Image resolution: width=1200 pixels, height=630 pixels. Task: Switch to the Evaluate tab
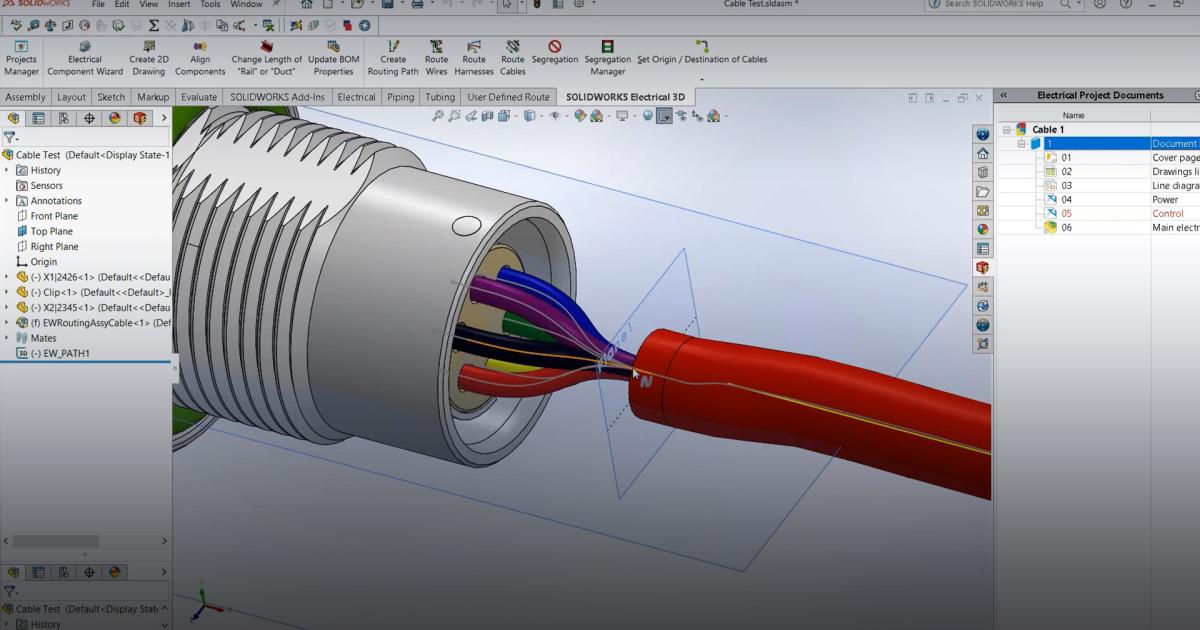tap(199, 97)
